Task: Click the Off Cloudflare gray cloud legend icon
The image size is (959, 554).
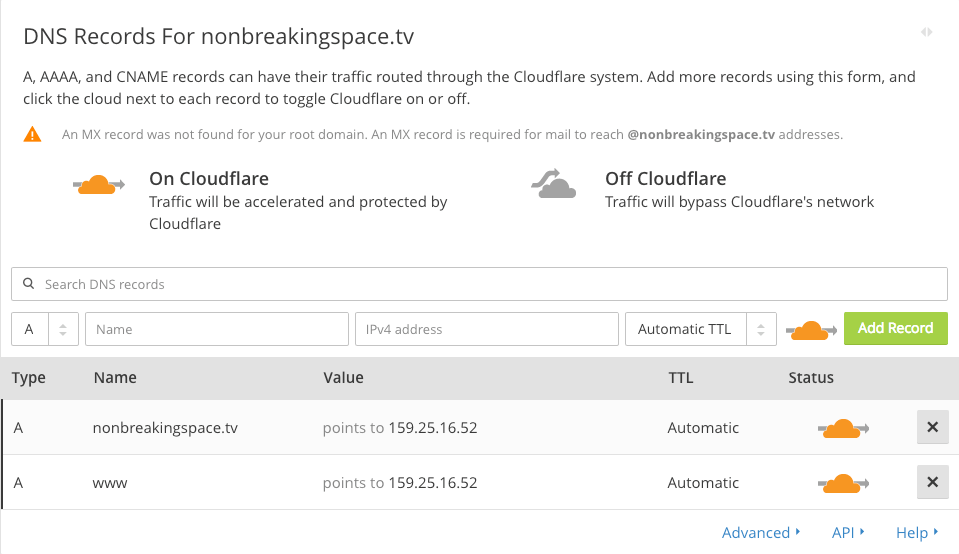Action: click(554, 184)
